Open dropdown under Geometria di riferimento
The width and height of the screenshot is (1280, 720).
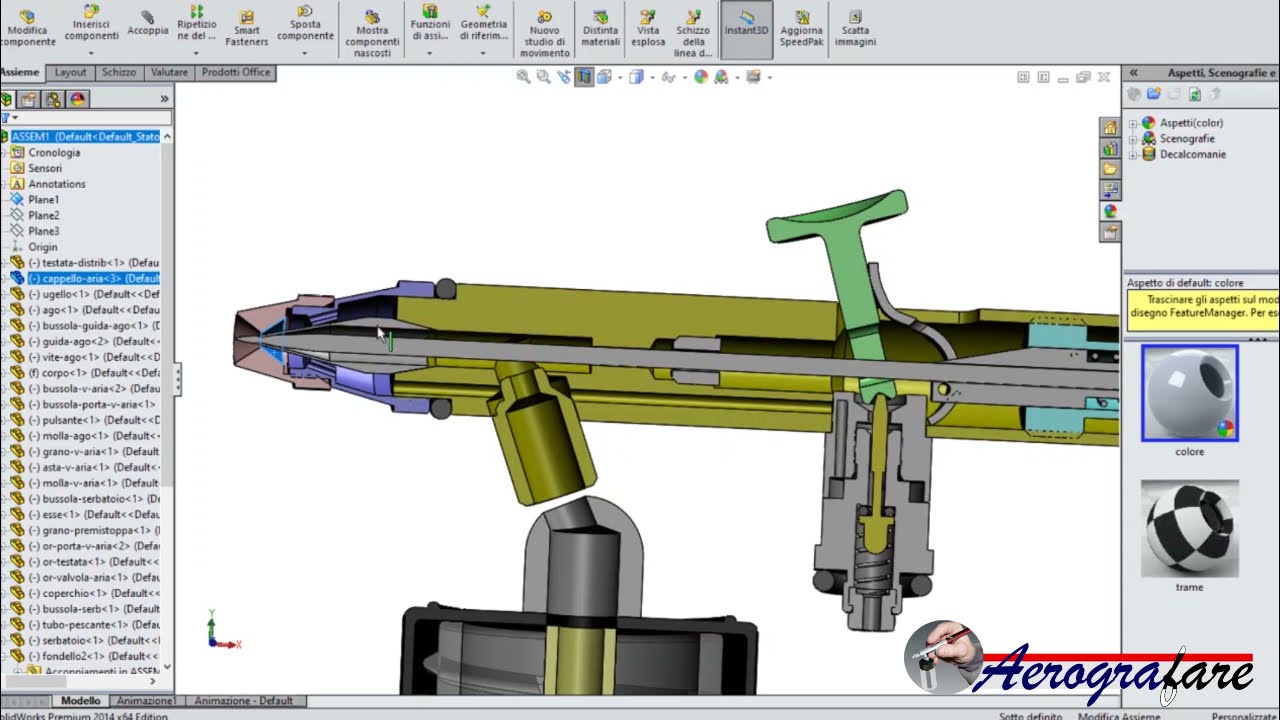coord(484,54)
